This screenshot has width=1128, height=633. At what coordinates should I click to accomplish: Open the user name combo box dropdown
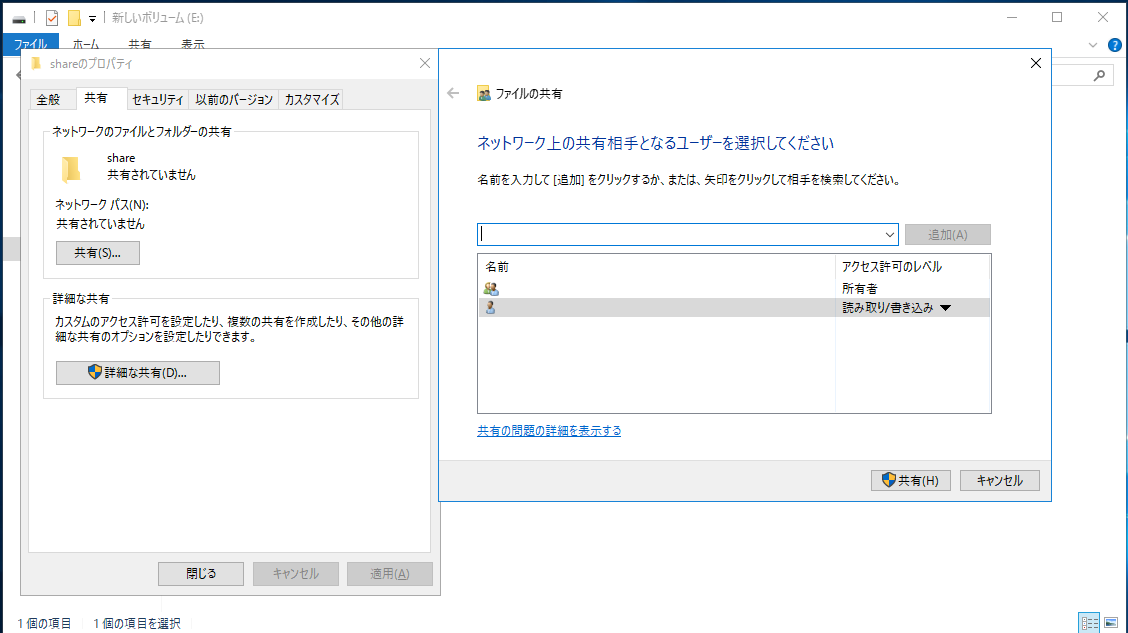tap(889, 234)
